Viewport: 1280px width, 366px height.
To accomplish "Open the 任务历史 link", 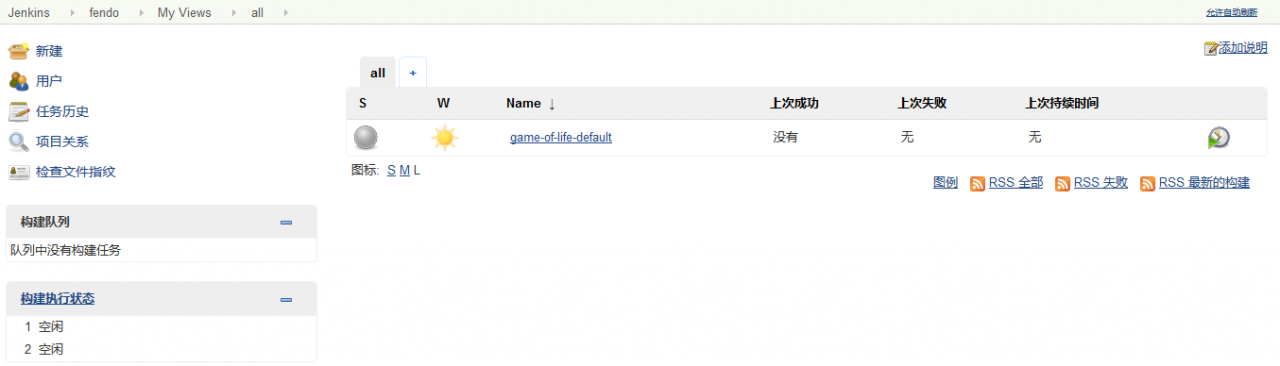I will [x=62, y=111].
